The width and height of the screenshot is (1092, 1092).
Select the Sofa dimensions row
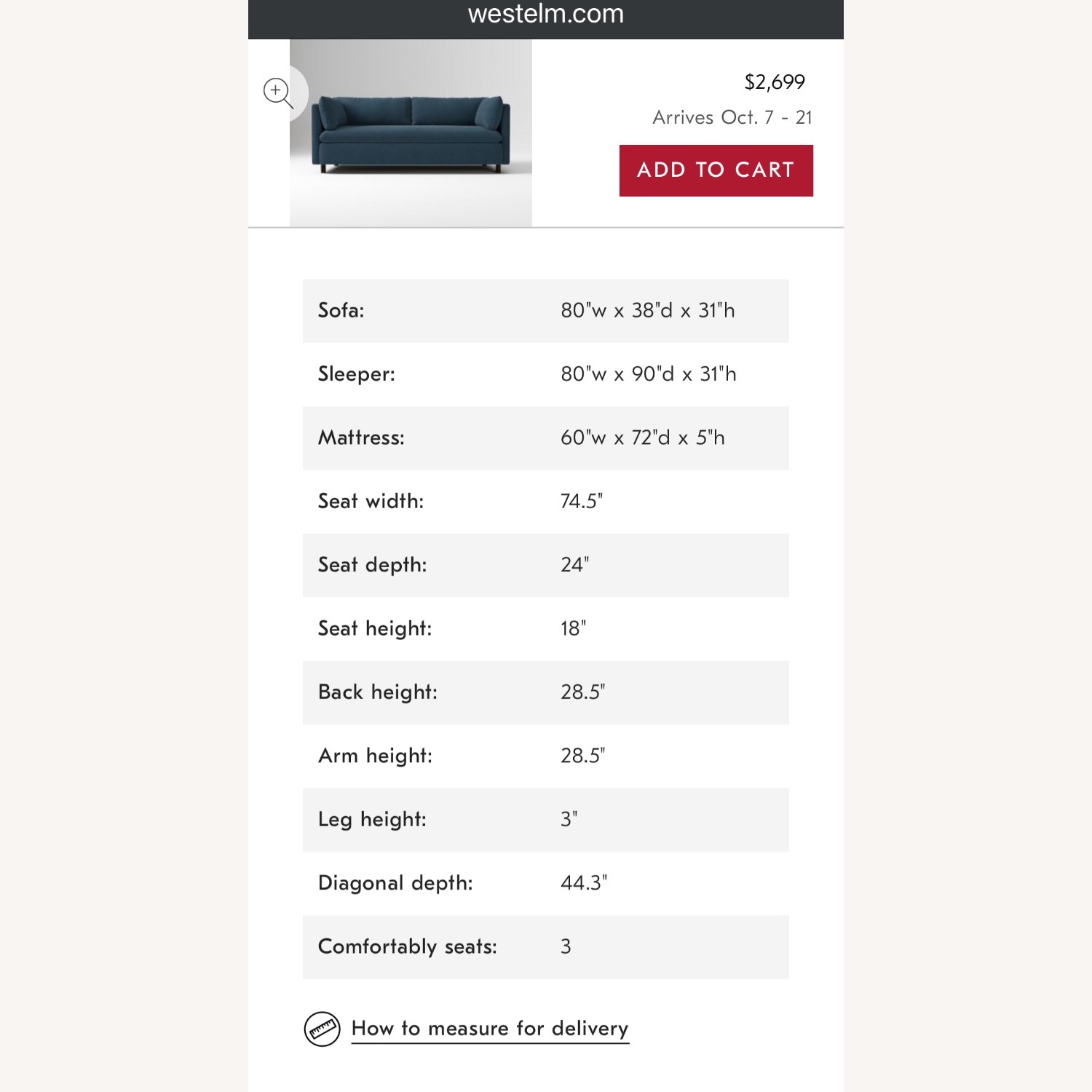(x=545, y=311)
